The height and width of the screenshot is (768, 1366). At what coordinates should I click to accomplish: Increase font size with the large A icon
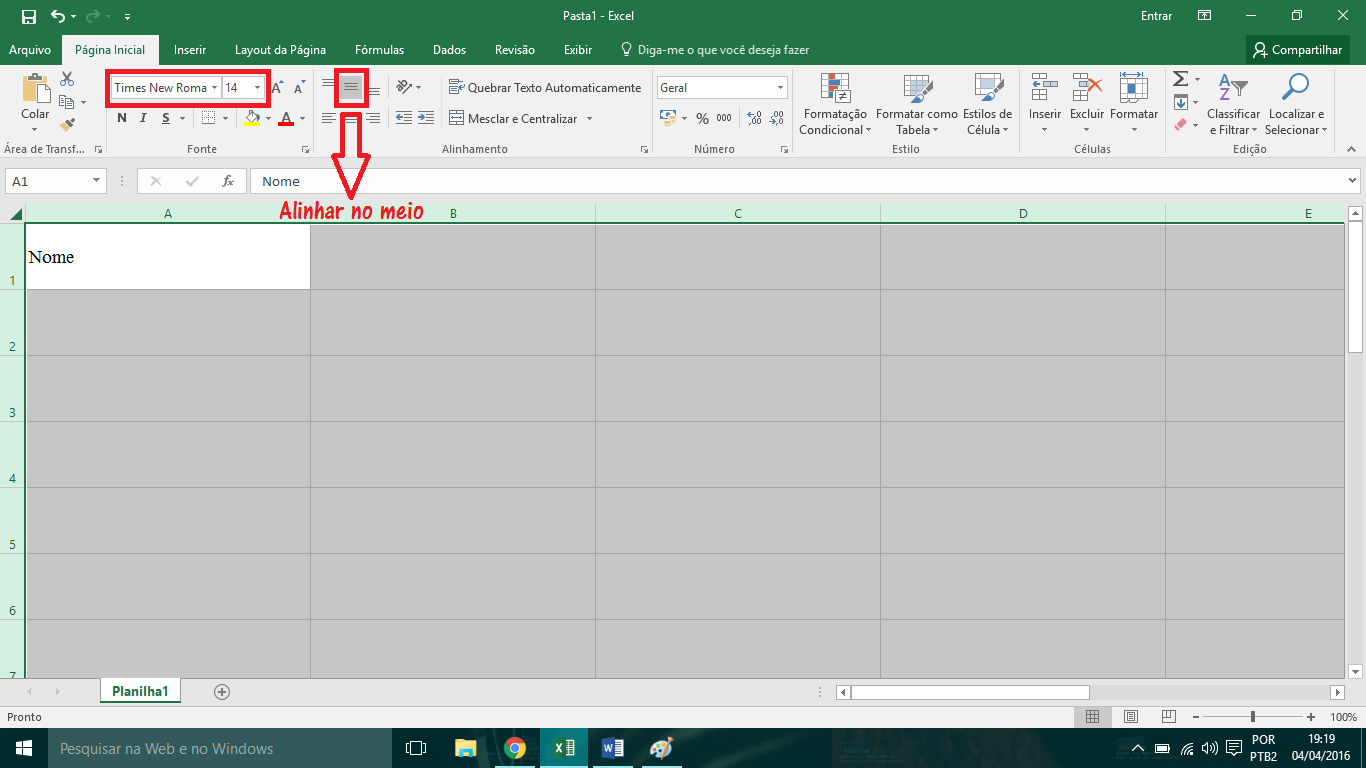tap(277, 88)
